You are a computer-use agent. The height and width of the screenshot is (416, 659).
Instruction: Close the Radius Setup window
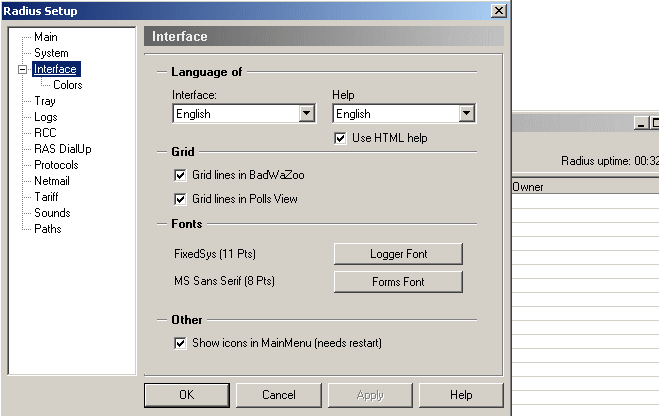click(x=498, y=11)
